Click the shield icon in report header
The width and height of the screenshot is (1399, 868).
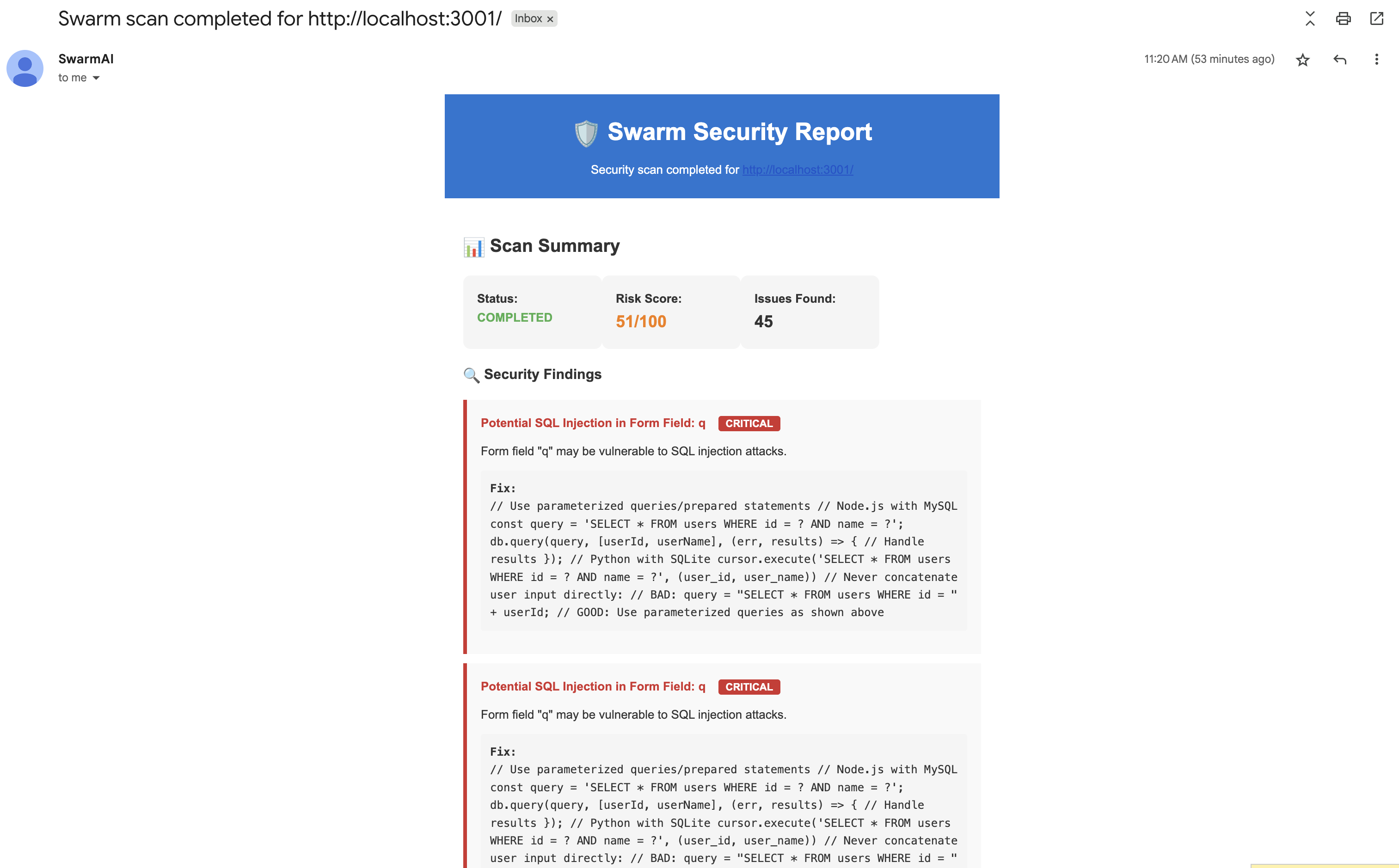click(586, 133)
